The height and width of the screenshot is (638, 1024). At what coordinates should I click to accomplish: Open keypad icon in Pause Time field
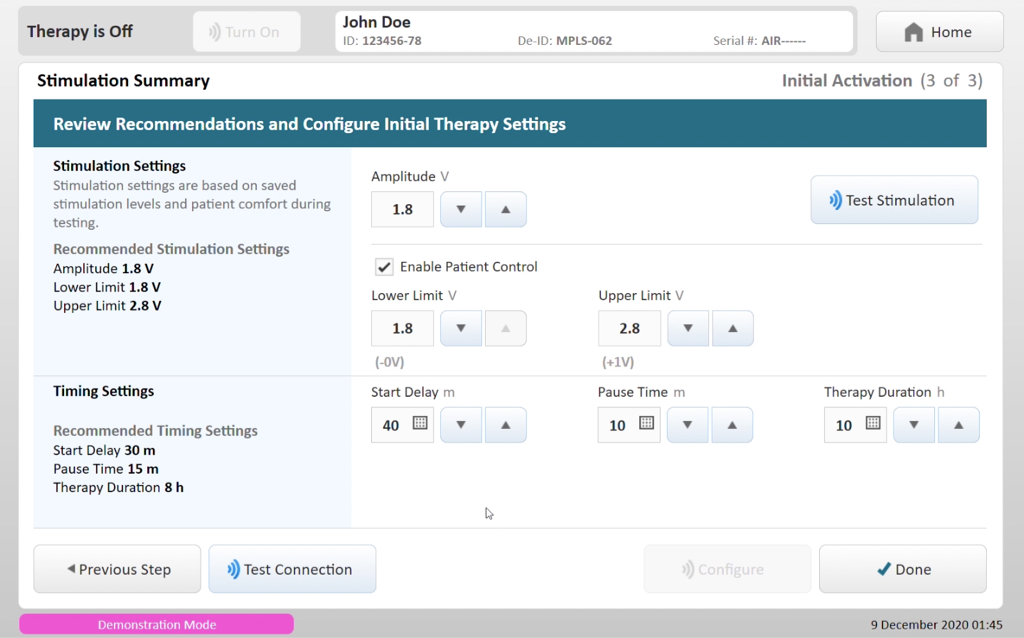pos(647,423)
